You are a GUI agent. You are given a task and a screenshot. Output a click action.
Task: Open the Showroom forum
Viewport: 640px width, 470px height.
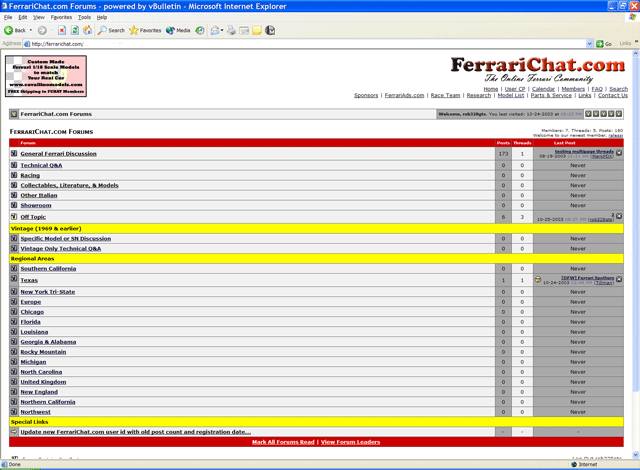click(36, 205)
